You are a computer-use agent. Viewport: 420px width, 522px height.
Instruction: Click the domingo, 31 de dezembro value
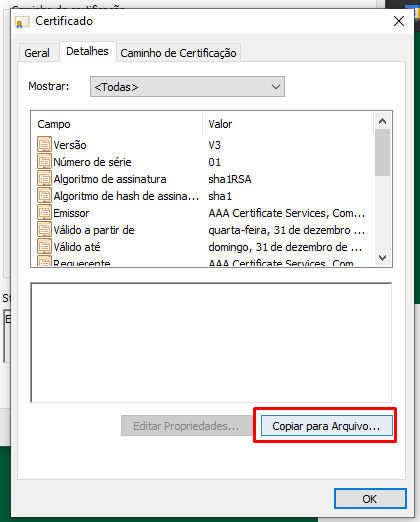(x=285, y=247)
